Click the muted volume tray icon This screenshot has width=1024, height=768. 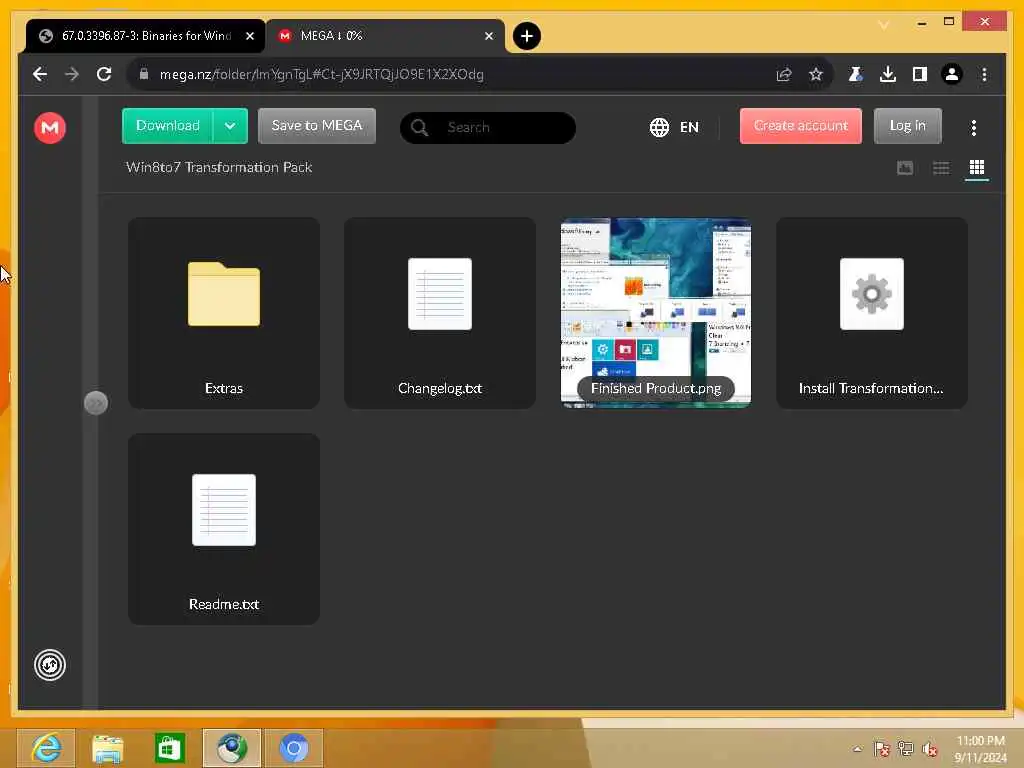coord(930,748)
